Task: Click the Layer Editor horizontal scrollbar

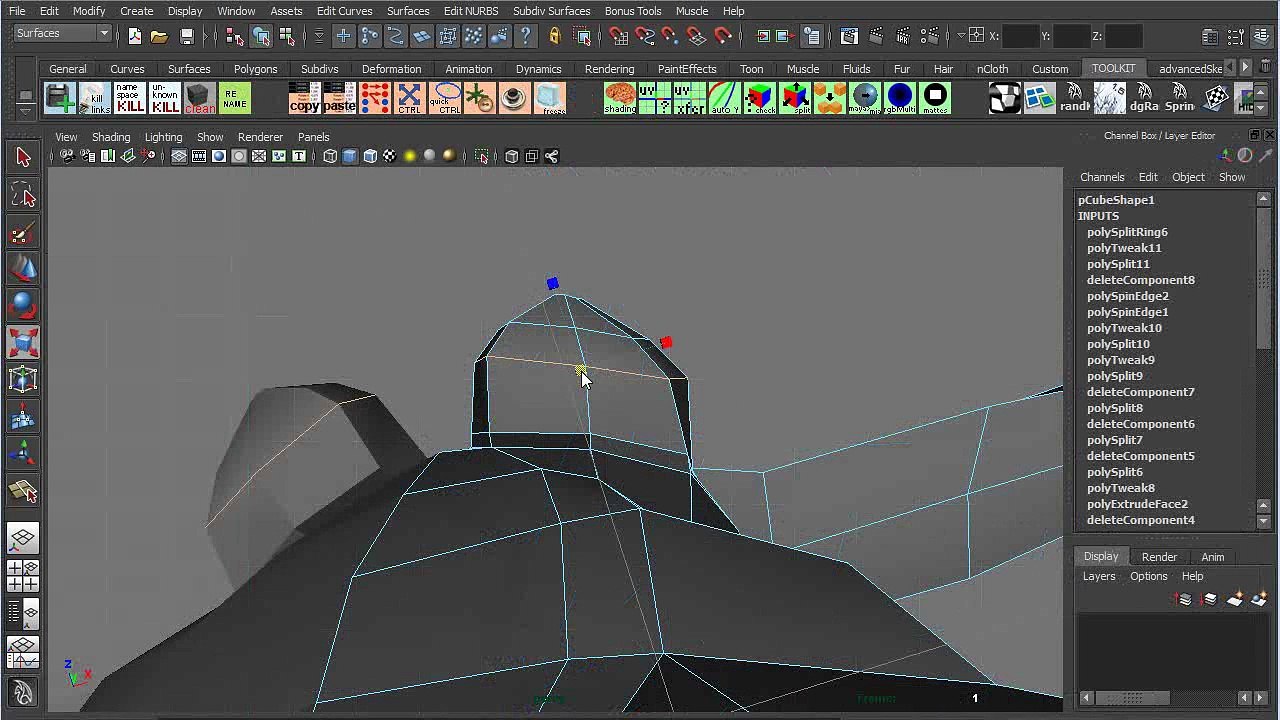Action: coord(1173,698)
